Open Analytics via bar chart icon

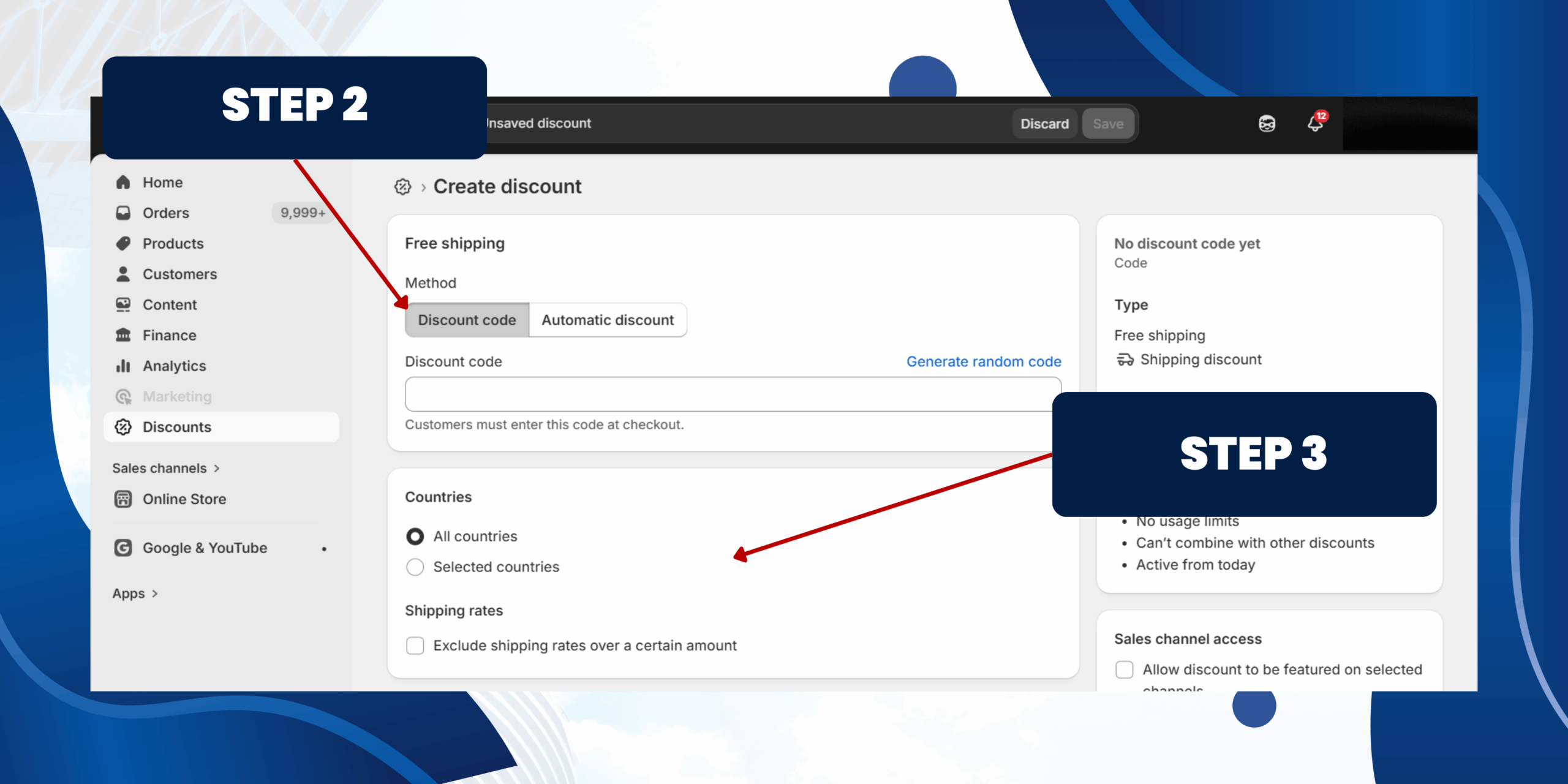click(123, 366)
